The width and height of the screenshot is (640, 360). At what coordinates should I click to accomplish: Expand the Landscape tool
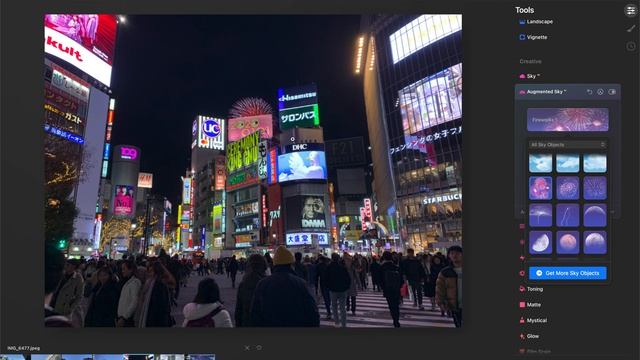[x=540, y=22]
